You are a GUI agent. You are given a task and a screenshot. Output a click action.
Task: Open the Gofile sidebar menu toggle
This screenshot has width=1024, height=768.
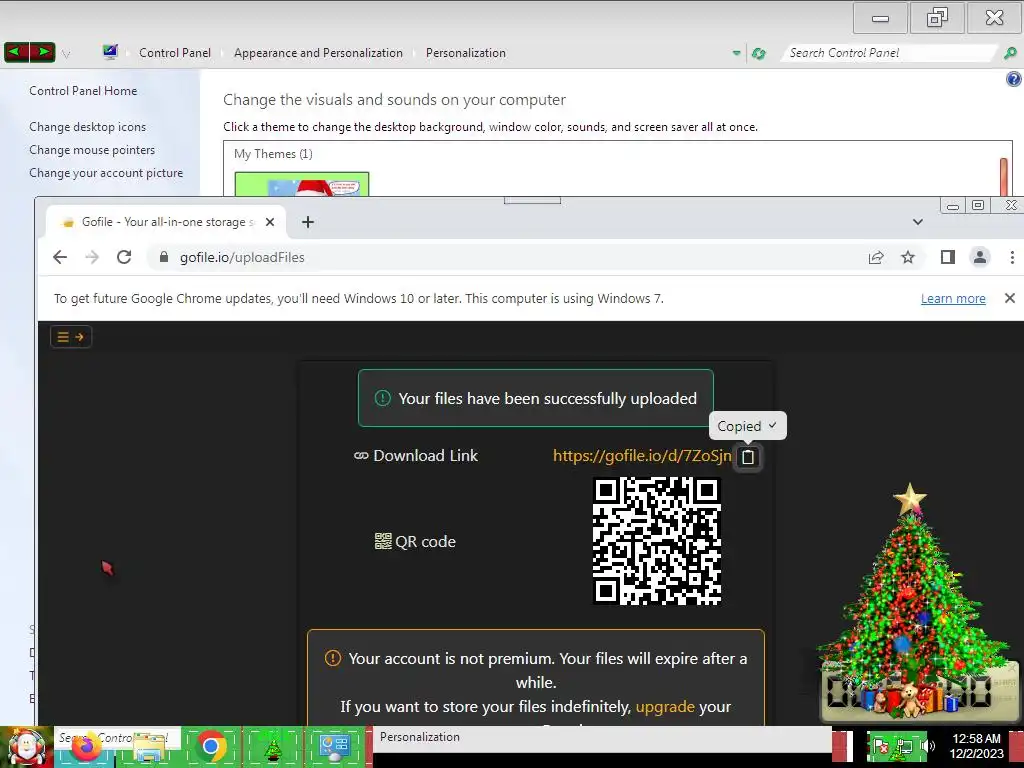point(71,337)
